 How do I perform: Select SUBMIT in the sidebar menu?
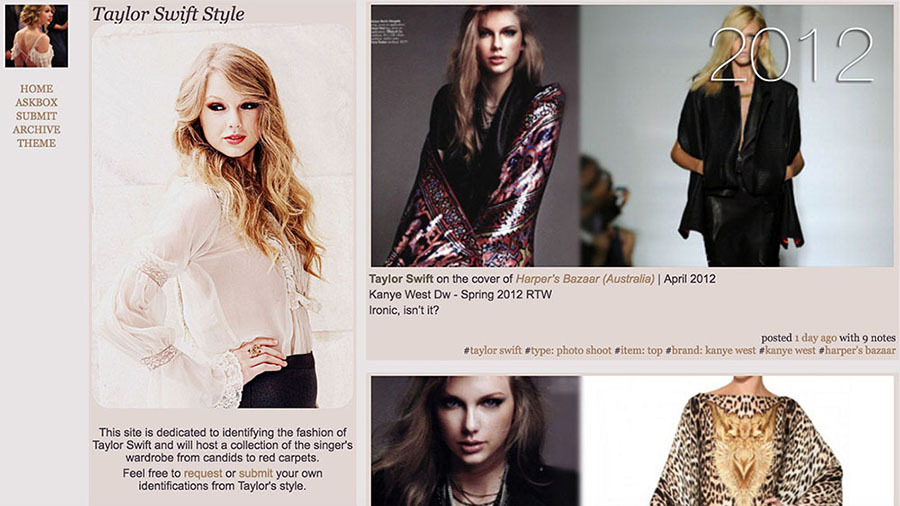(x=36, y=116)
